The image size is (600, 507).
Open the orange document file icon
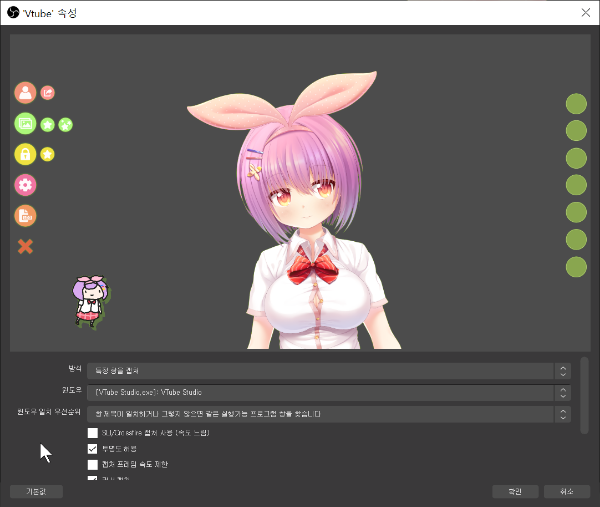coord(25,215)
